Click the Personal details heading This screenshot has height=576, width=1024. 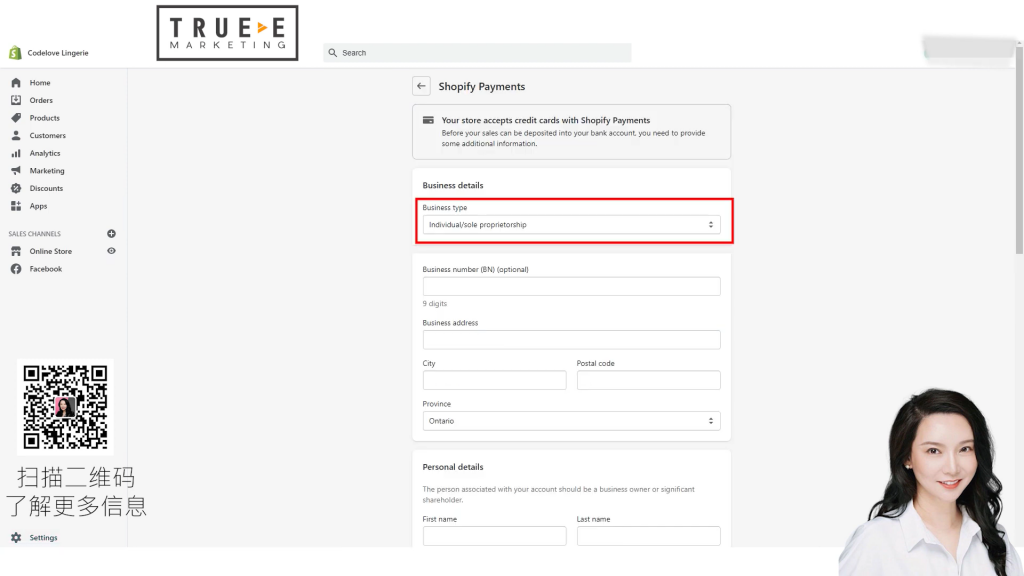pos(453,467)
